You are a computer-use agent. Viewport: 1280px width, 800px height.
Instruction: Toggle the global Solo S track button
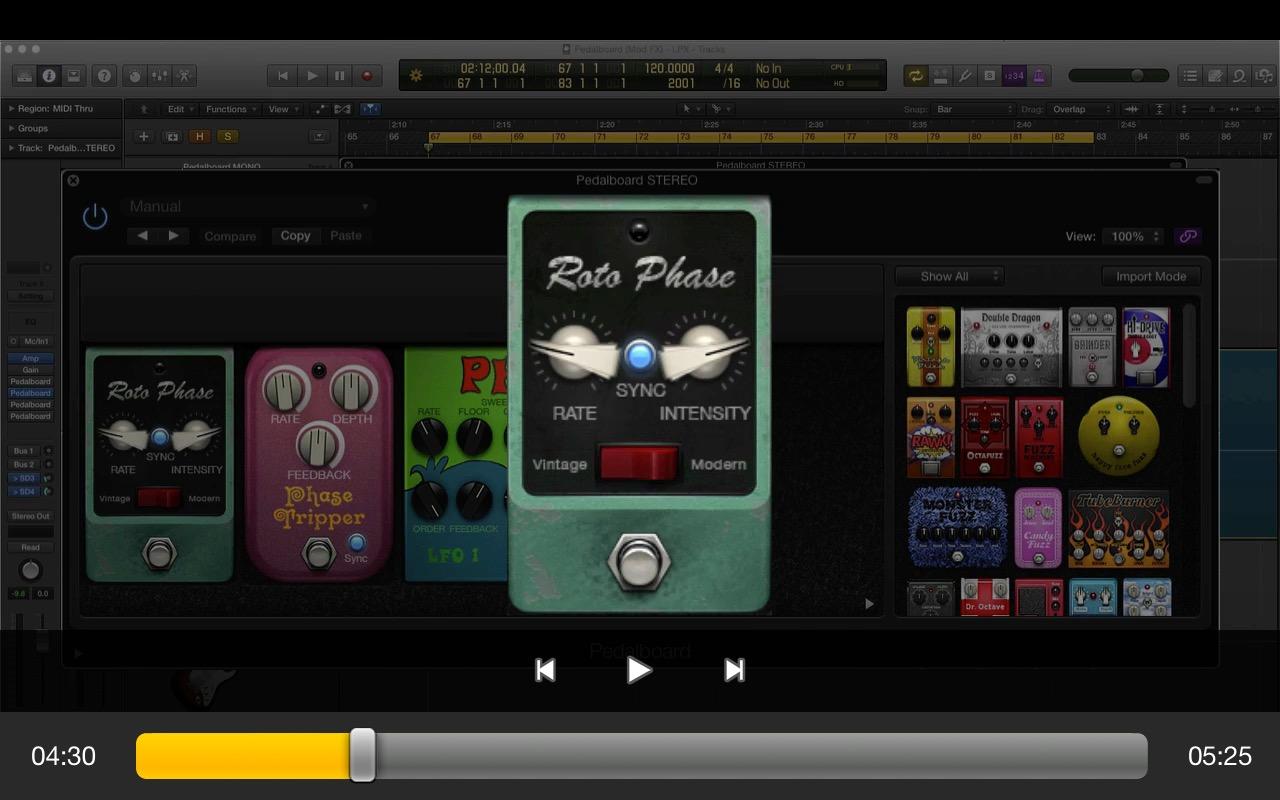(x=227, y=136)
